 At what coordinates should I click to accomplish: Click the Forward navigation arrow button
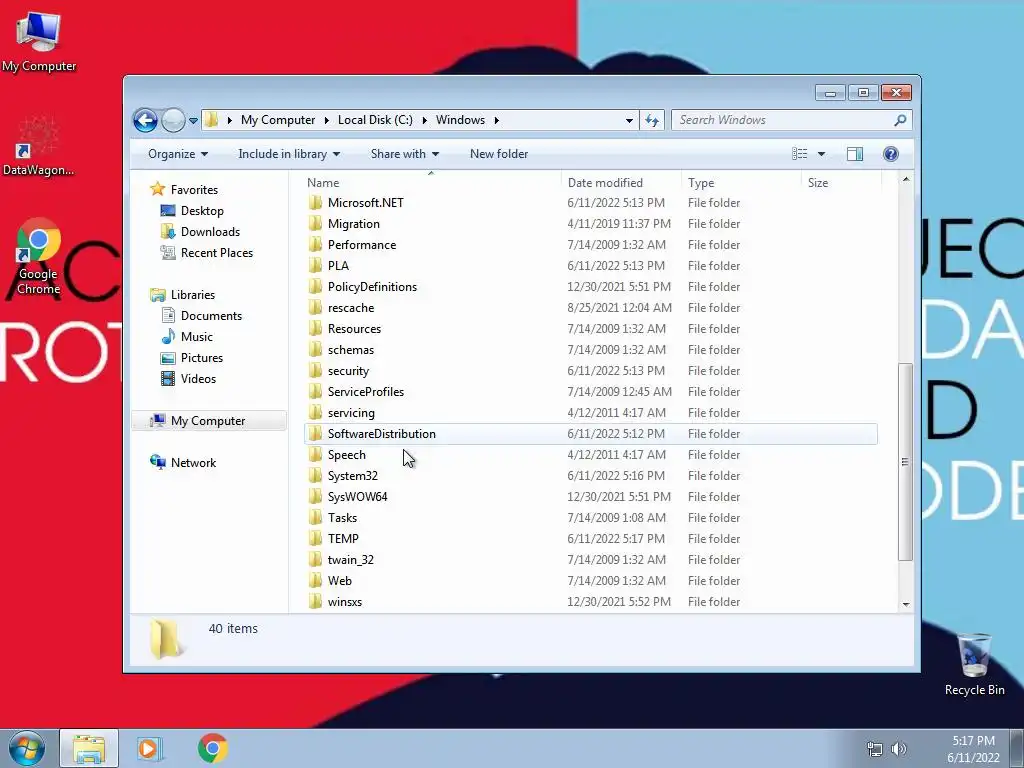click(x=173, y=120)
